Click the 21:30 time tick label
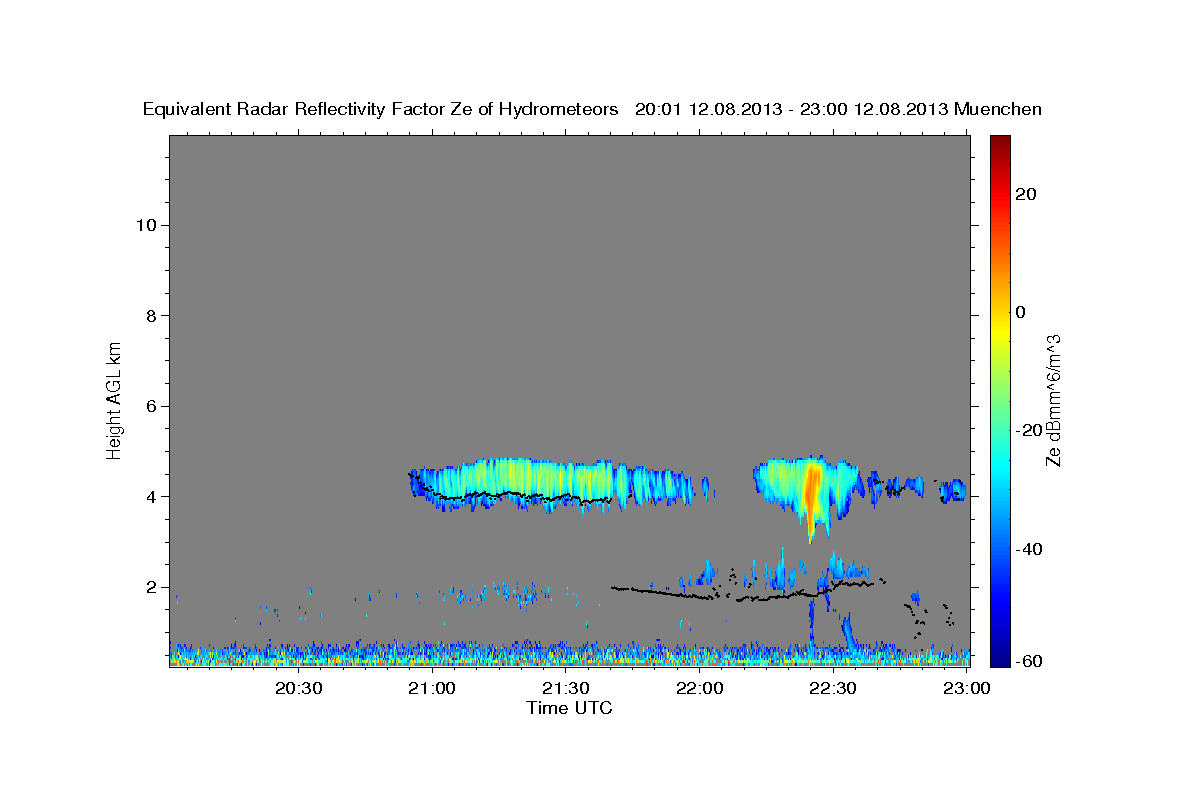The height and width of the screenshot is (800, 1200). pyautogui.click(x=566, y=688)
